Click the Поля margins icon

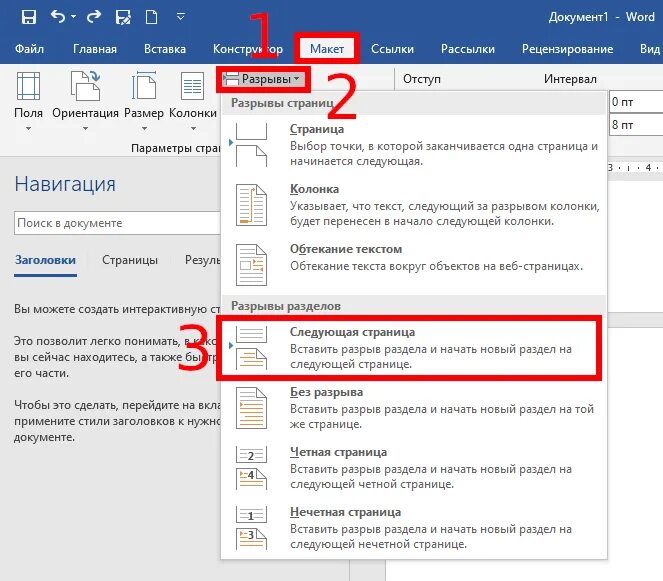point(28,86)
